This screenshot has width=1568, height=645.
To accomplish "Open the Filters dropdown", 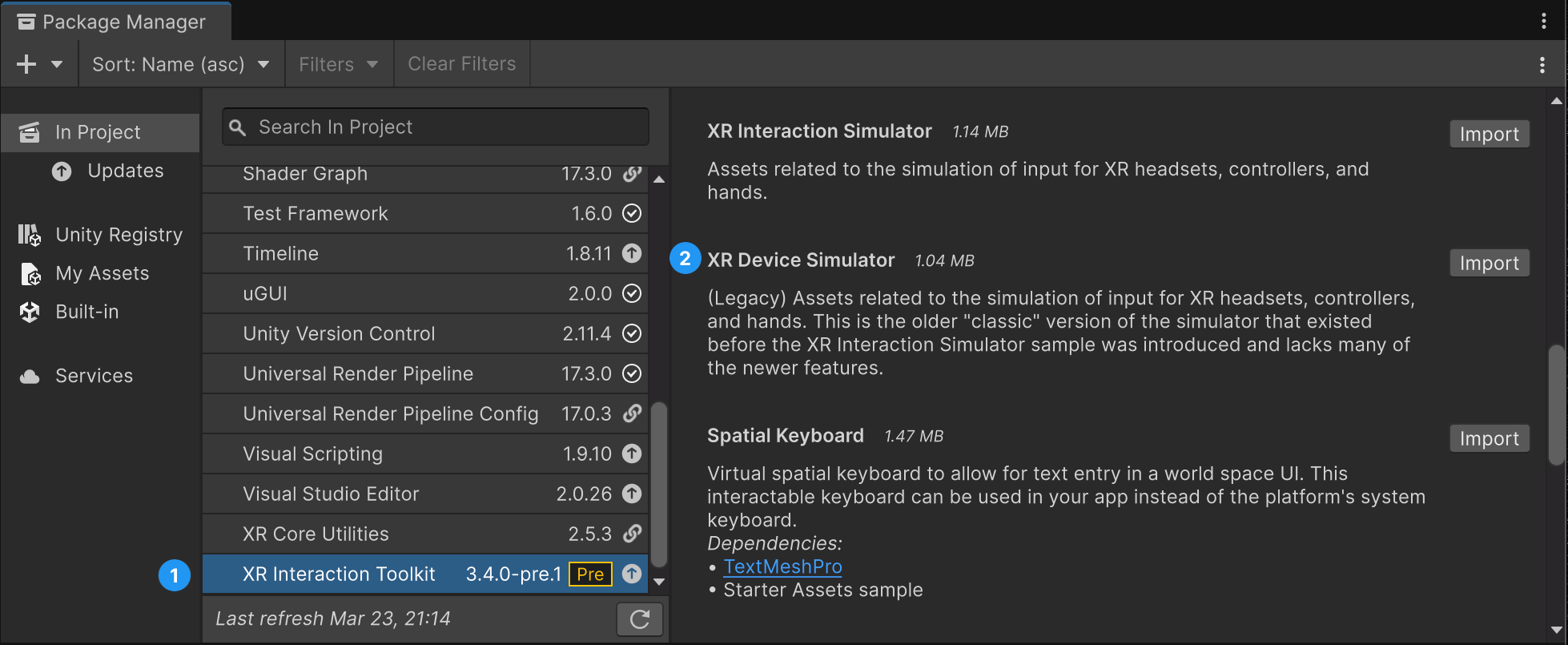I will 339,64.
